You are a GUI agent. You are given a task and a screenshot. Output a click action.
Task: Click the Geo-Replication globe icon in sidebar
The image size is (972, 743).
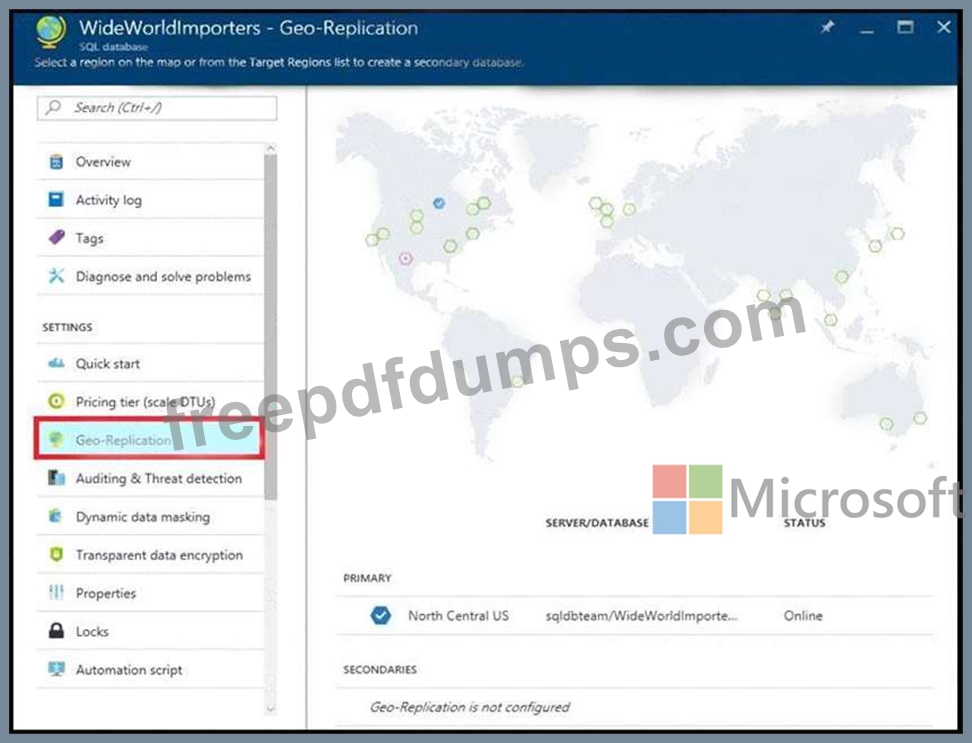(x=56, y=439)
